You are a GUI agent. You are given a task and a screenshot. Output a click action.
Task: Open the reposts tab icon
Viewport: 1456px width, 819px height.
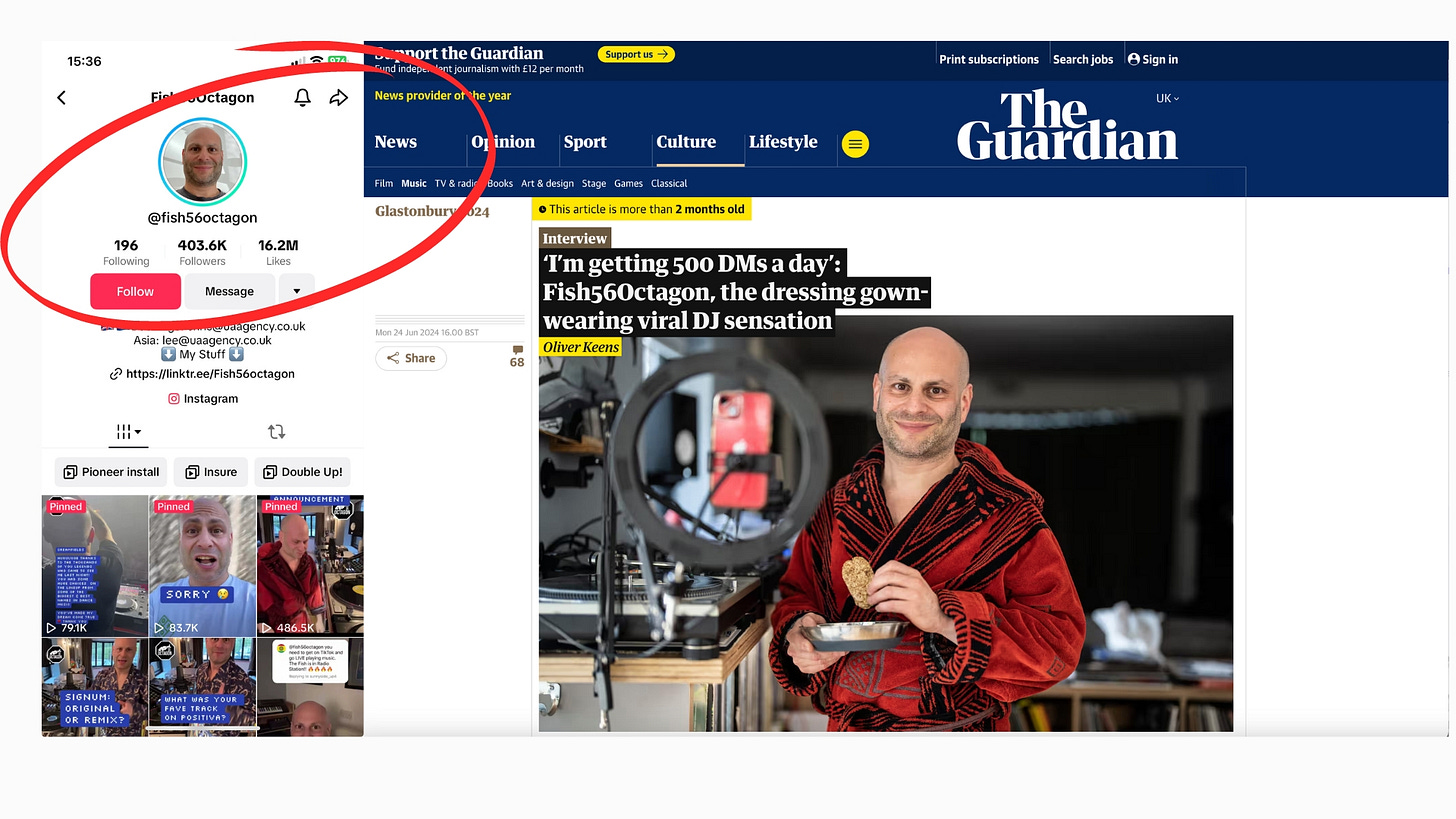point(277,432)
